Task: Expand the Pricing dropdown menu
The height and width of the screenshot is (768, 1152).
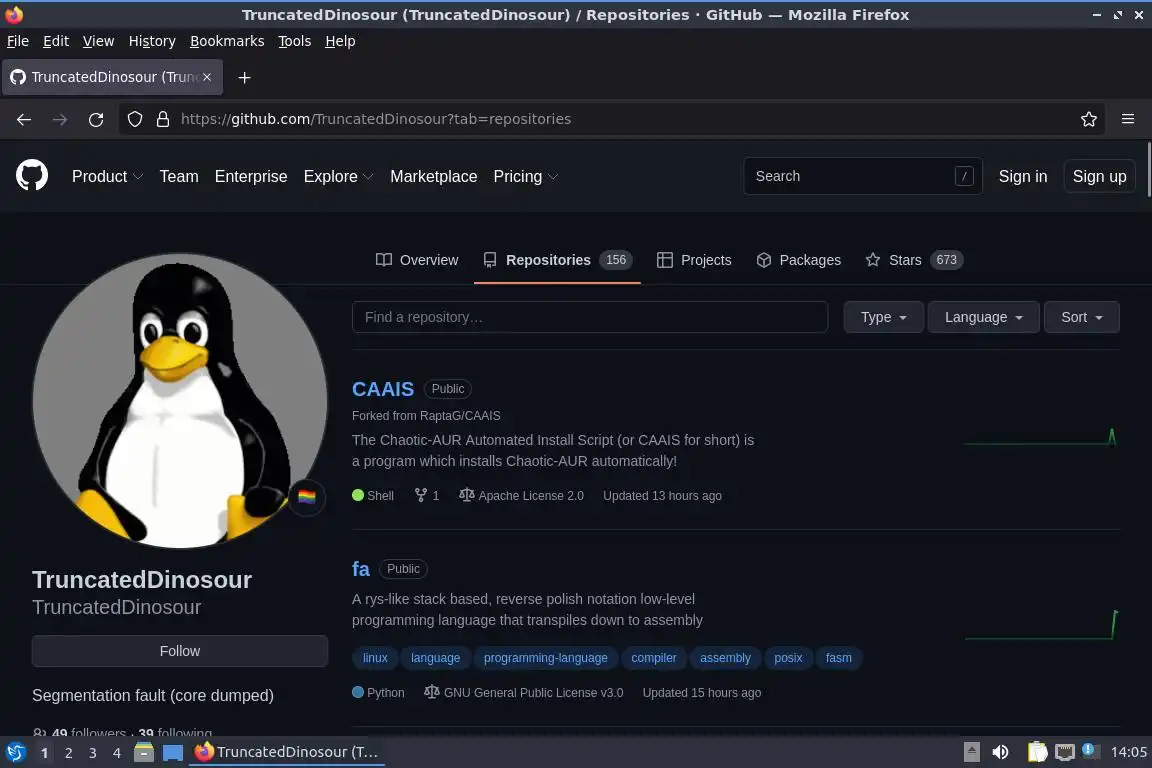Action: 525,176
